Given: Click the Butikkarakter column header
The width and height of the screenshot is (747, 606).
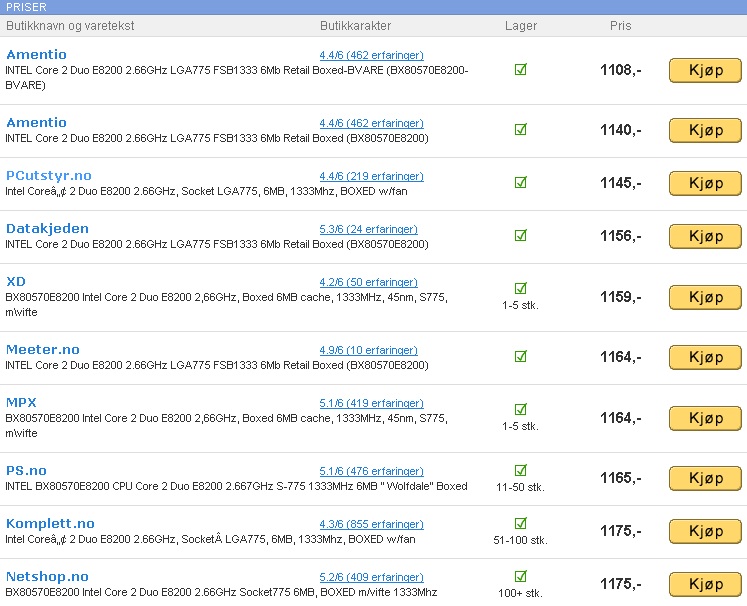Looking at the screenshot, I should click(355, 26).
